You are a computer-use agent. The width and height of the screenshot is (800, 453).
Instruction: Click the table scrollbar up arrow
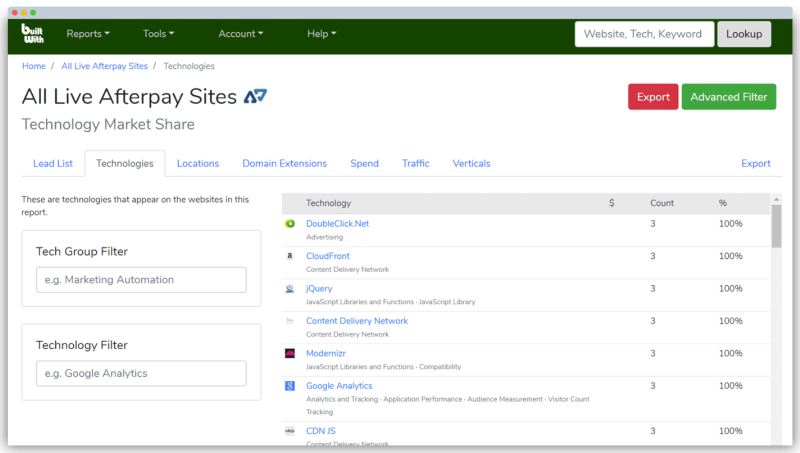776,199
